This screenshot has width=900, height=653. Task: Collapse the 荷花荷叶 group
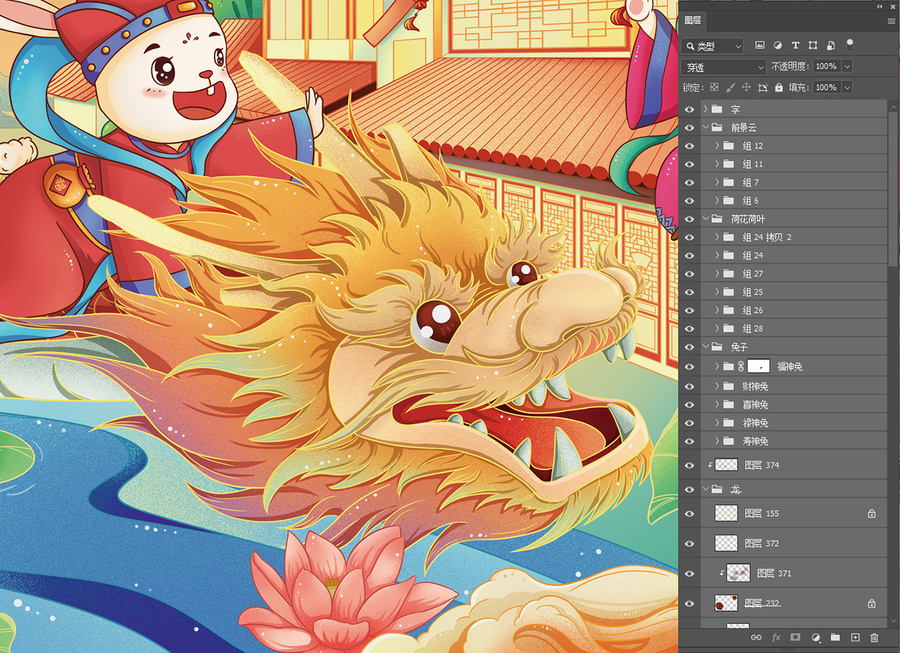705,219
